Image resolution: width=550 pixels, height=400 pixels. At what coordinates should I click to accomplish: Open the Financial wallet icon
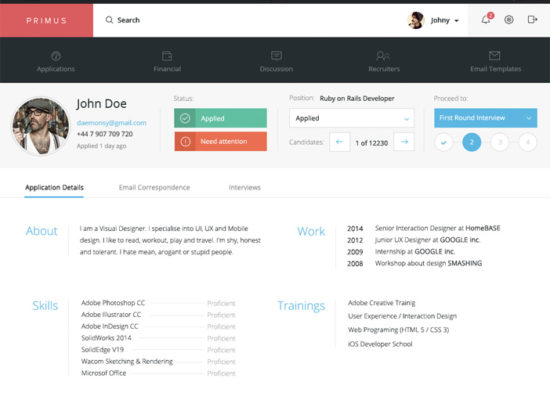(167, 55)
